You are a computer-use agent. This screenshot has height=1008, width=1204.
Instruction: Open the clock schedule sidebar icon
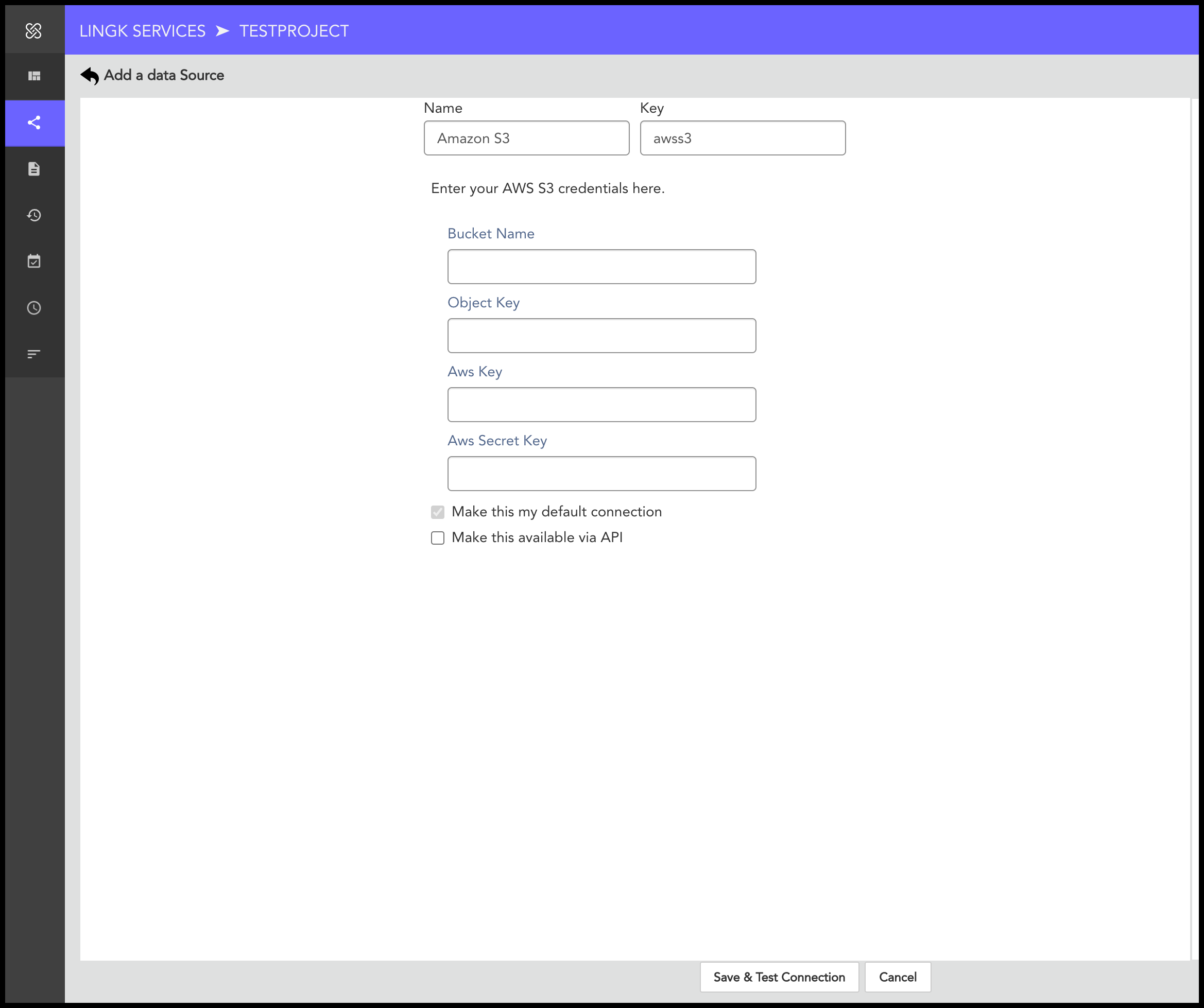35,308
